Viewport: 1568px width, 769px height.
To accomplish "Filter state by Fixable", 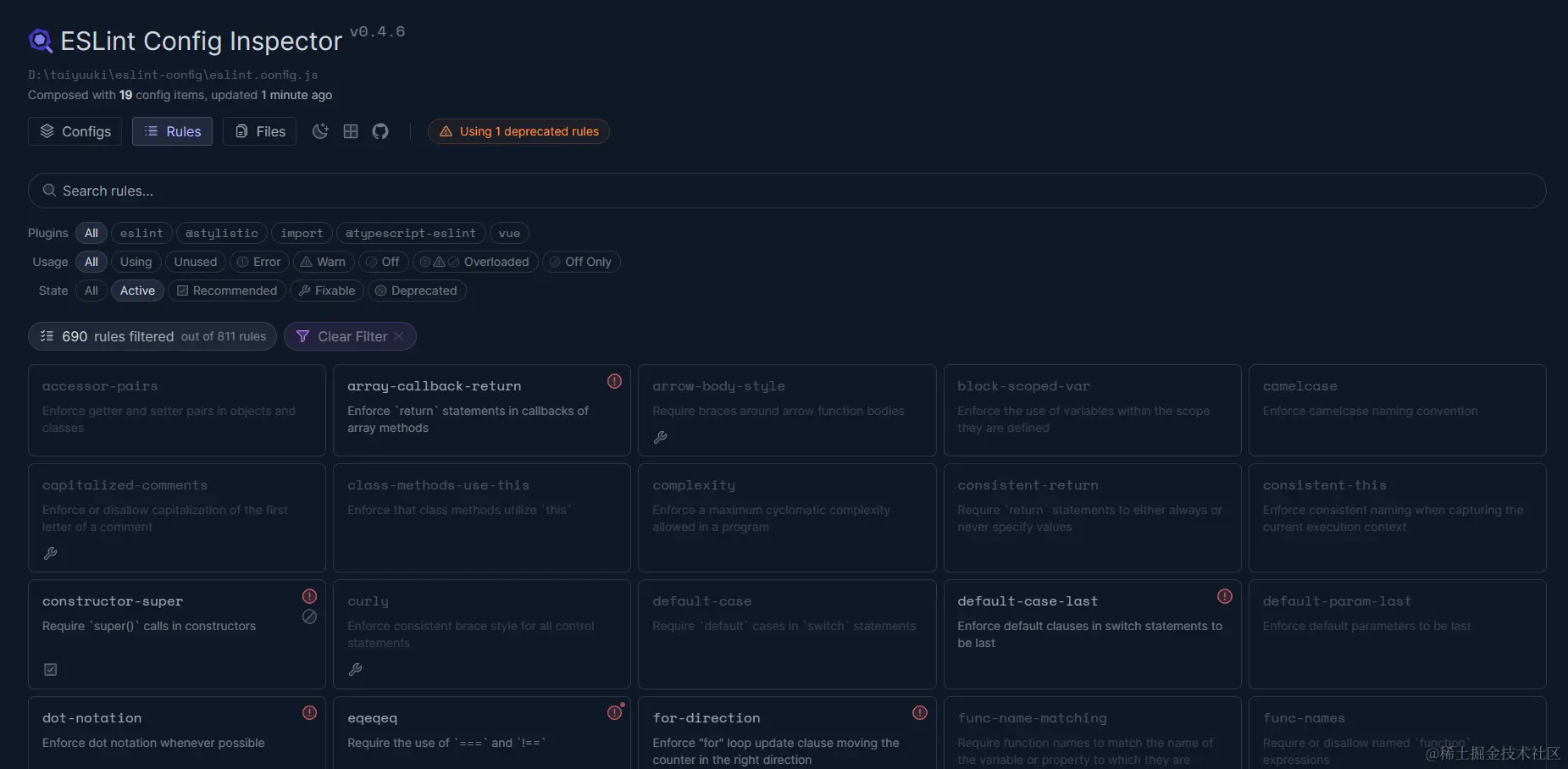I will point(327,290).
